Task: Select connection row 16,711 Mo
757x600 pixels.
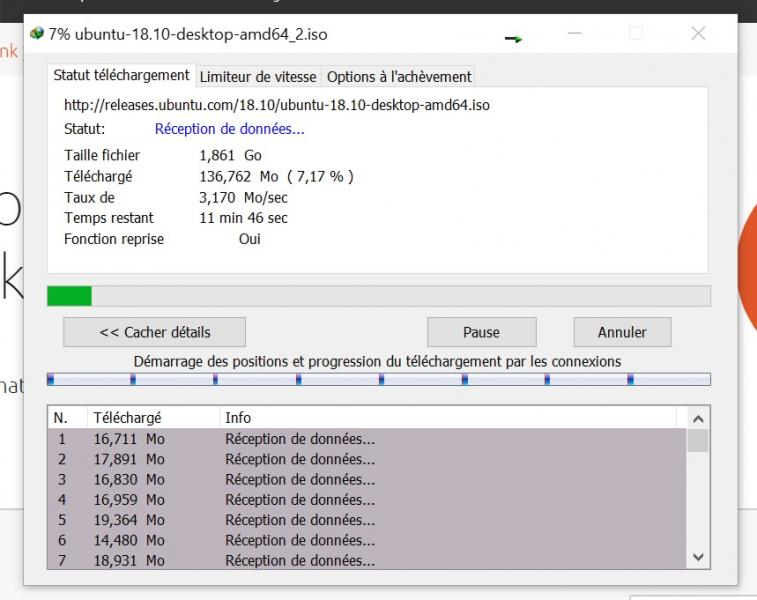Action: (x=367, y=439)
